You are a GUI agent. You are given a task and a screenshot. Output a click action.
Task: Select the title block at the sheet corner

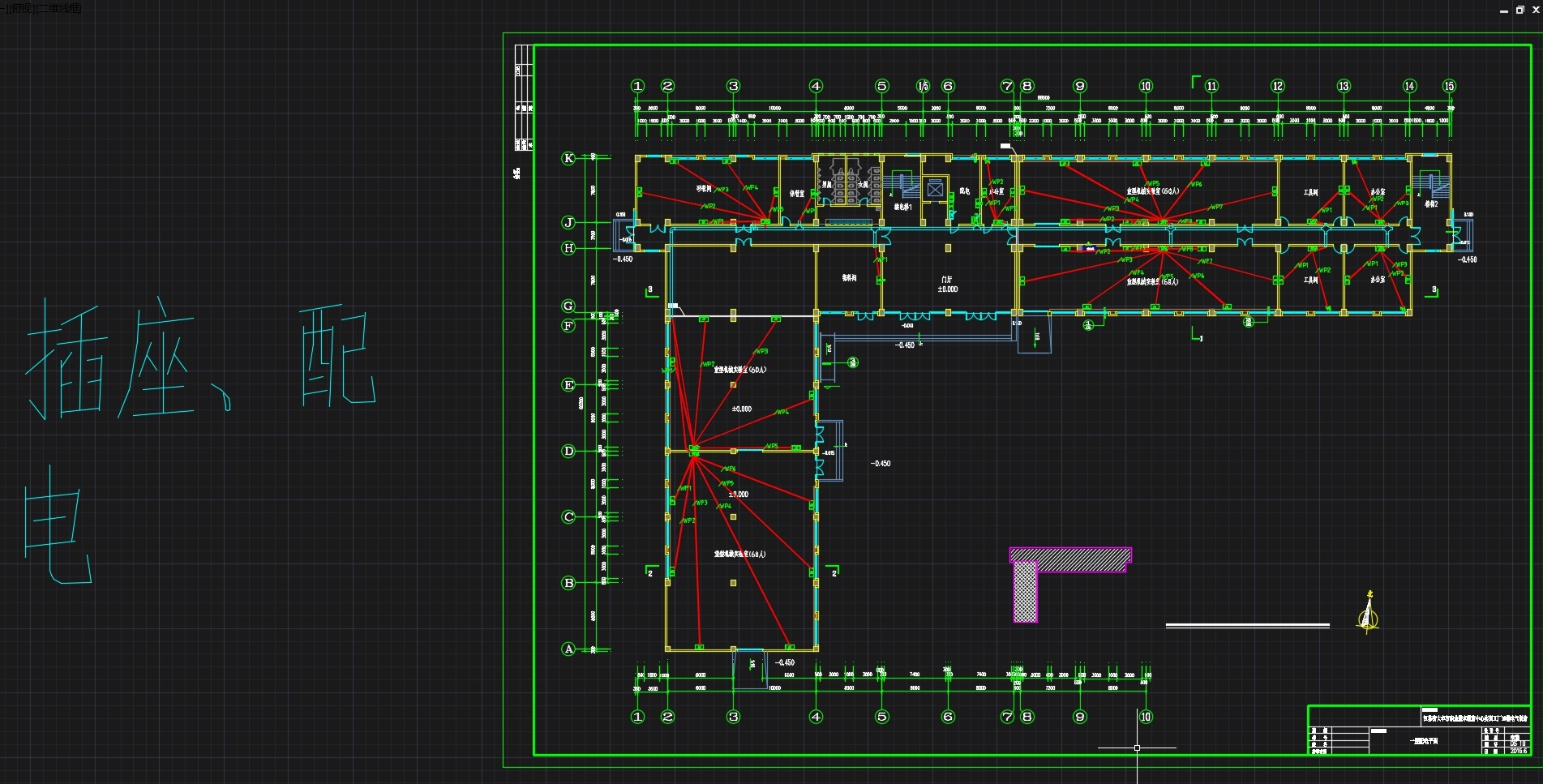click(1419, 730)
